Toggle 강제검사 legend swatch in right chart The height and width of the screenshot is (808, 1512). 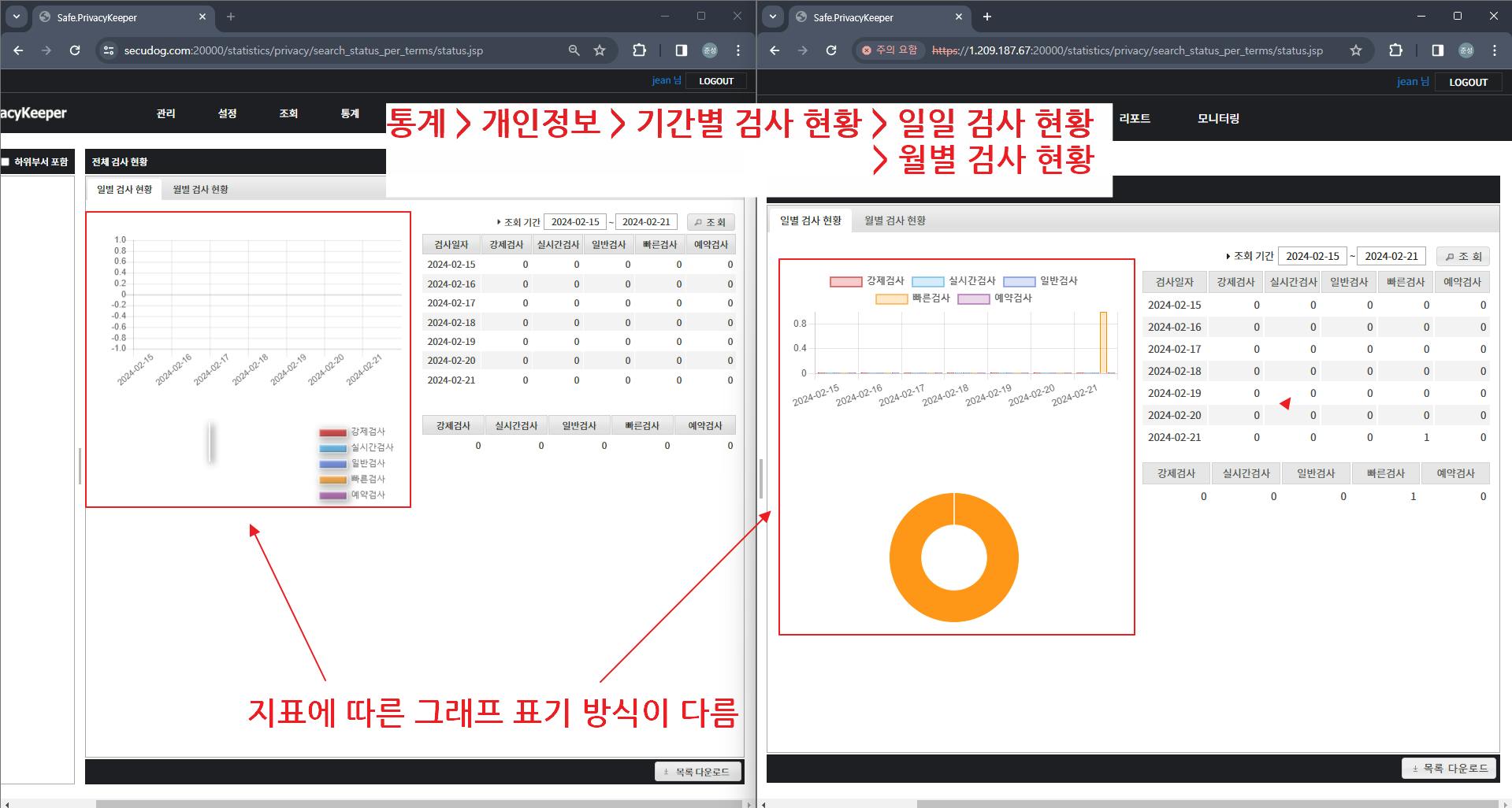[845, 281]
